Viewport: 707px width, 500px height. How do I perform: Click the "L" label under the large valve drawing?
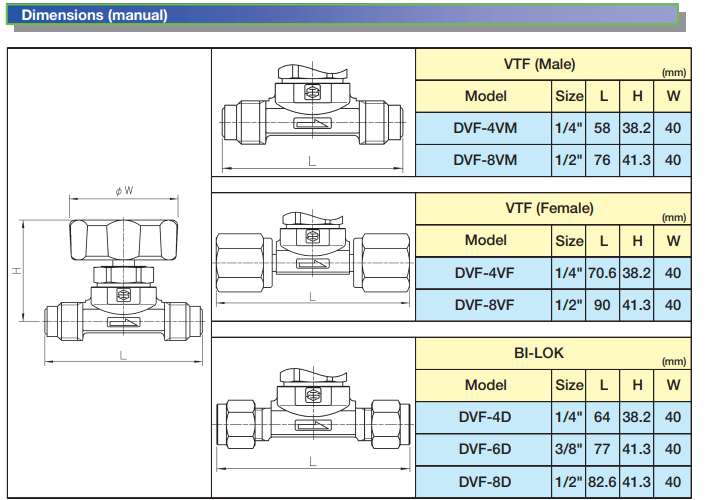click(123, 356)
